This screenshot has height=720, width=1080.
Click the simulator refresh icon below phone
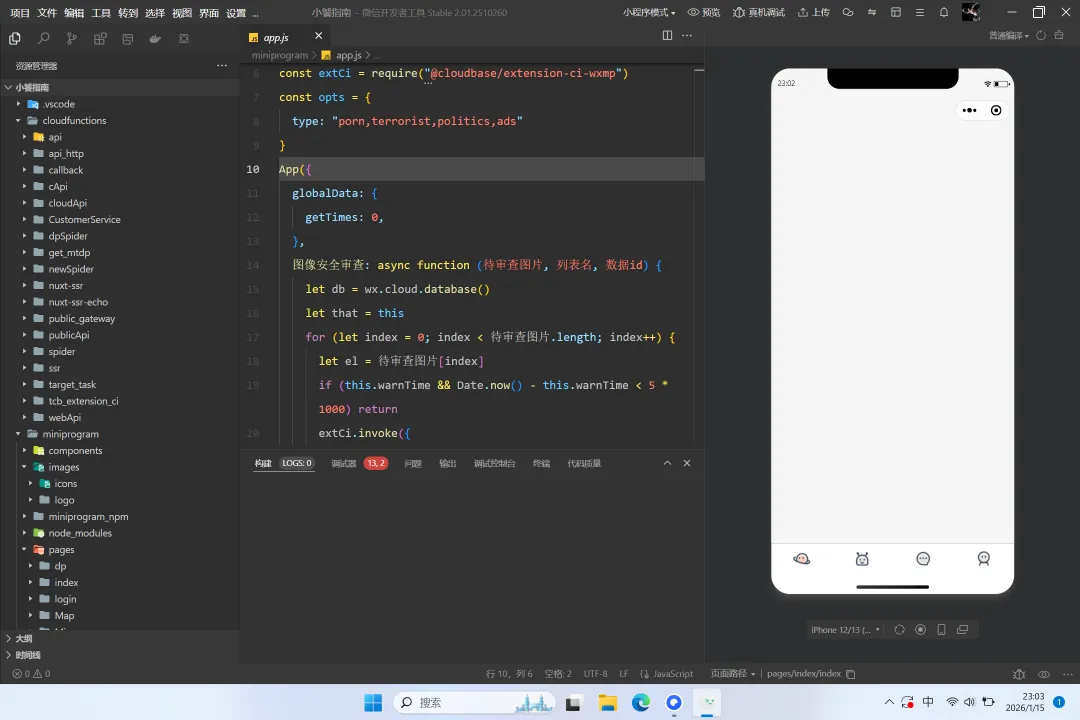[900, 630]
